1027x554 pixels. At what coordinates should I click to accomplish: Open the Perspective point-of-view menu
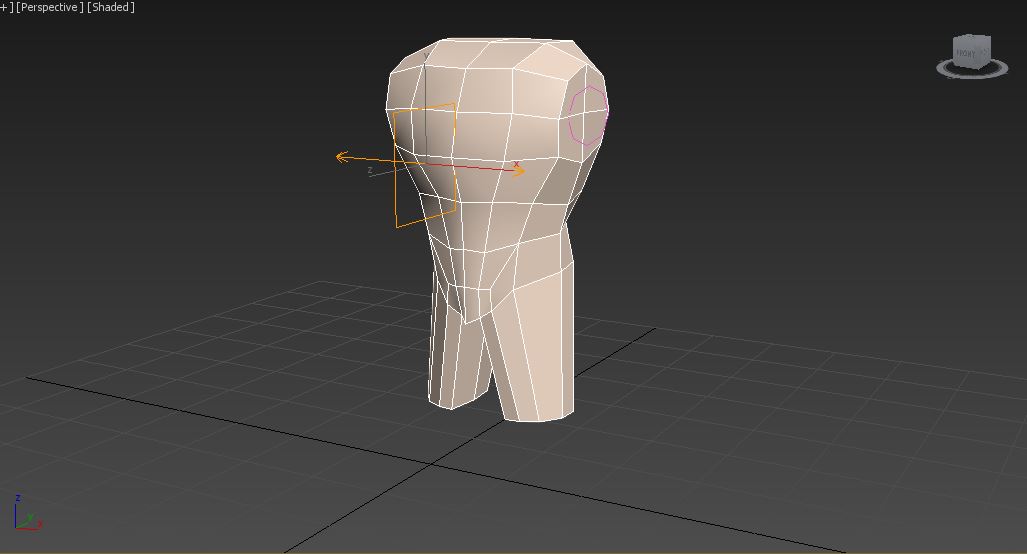click(x=49, y=7)
